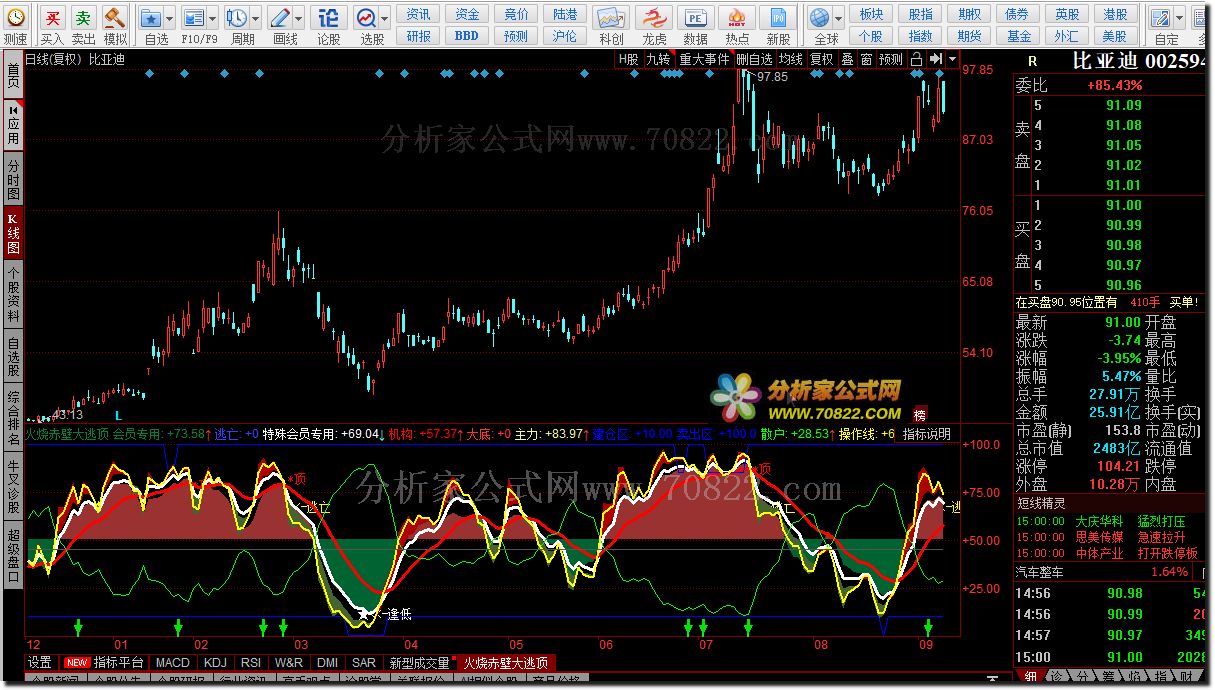Image resolution: width=1215 pixels, height=690 pixels.
Task: Open the 论股 stock discussion icon
Action: pyautogui.click(x=328, y=18)
